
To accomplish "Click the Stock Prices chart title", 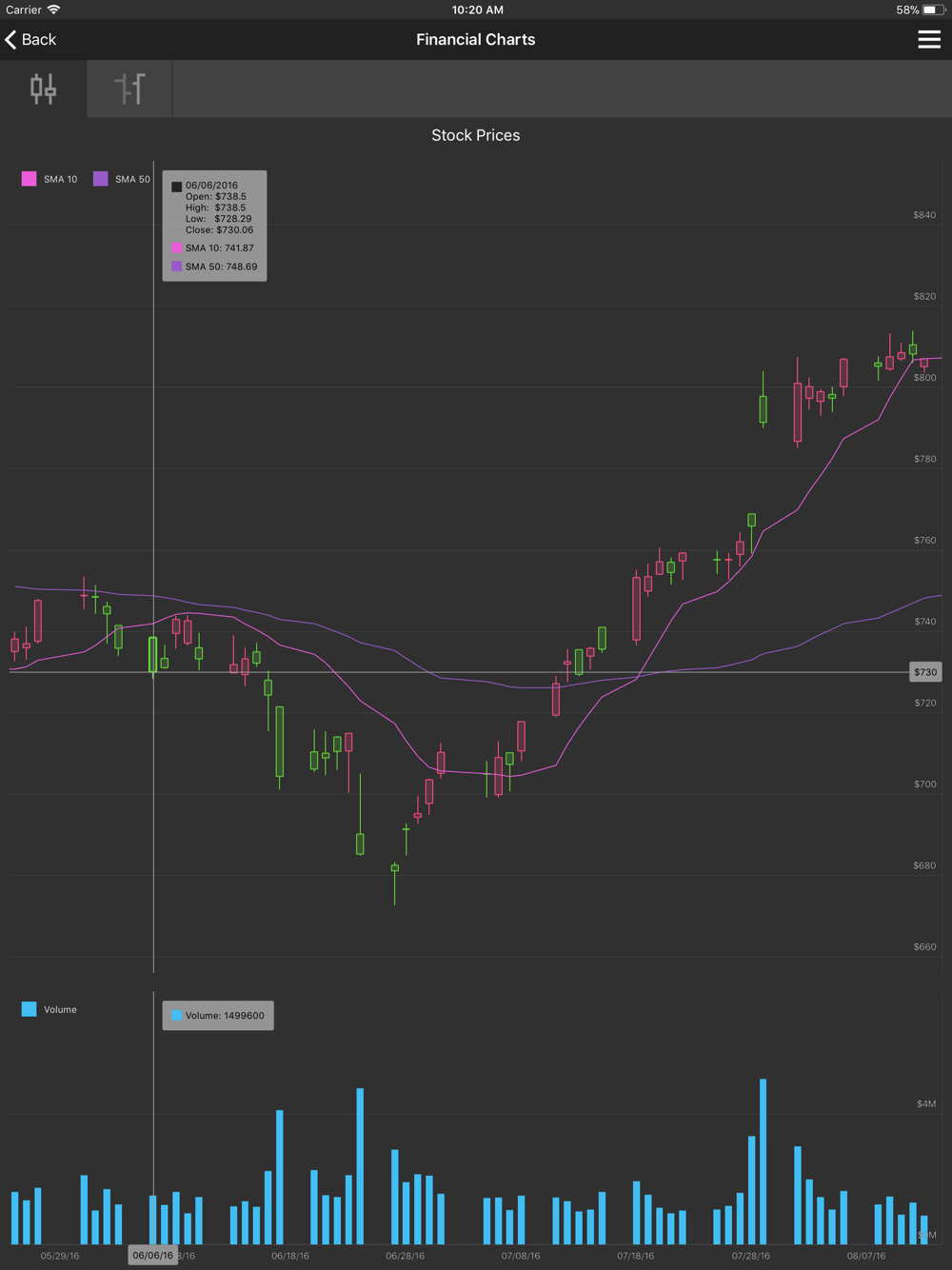I will click(476, 135).
